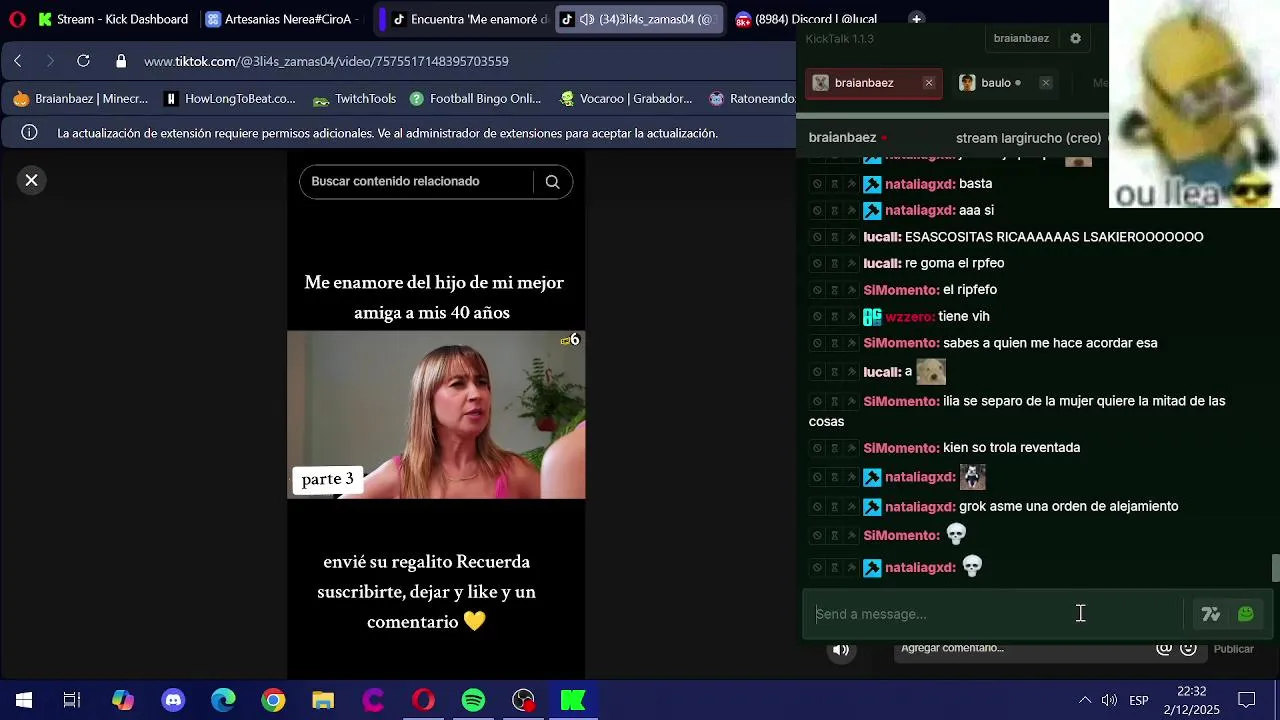Viewport: 1280px width, 720px height.
Task: Open File Explorer from the taskbar
Action: 323,700
